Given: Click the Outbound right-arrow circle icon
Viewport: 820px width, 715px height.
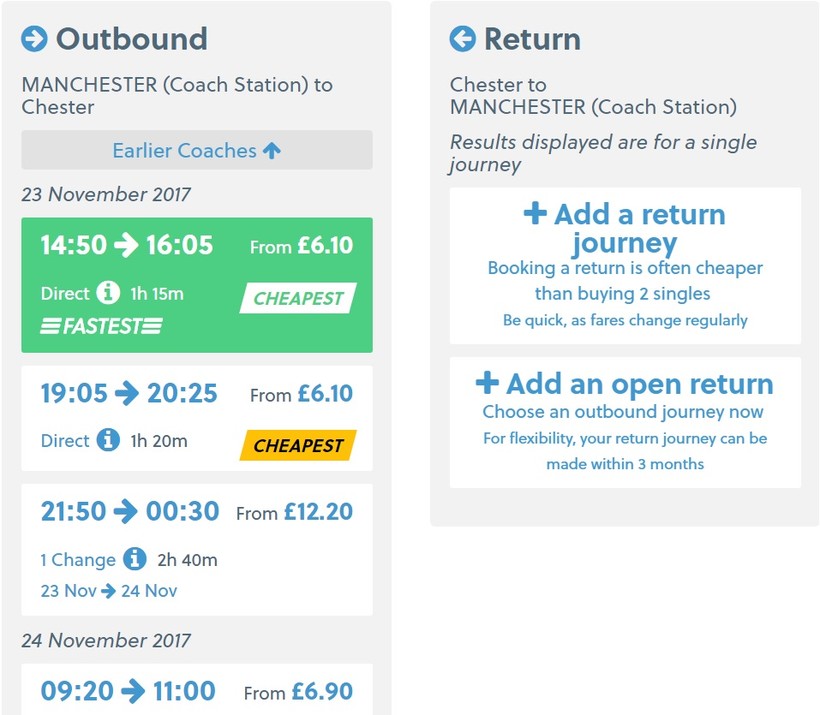Looking at the screenshot, I should click(x=34, y=39).
